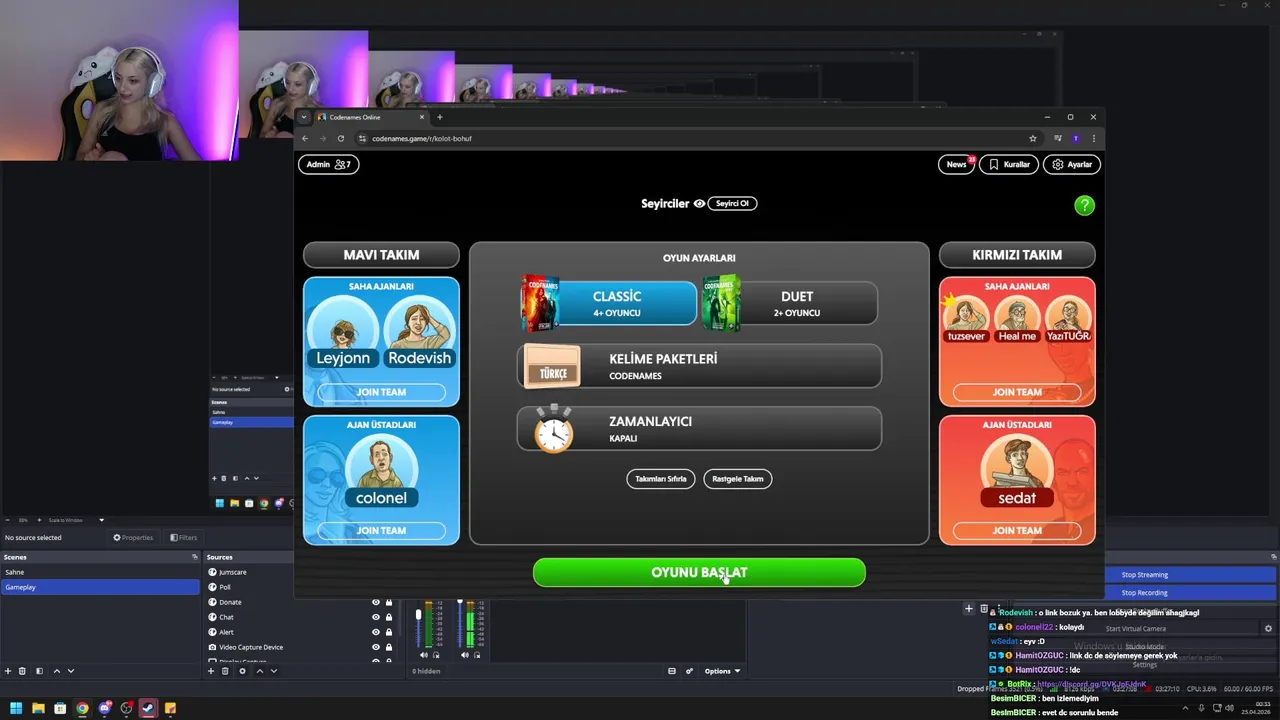1280x720 pixels.
Task: Open Windows Start menu
Action: pos(15,708)
